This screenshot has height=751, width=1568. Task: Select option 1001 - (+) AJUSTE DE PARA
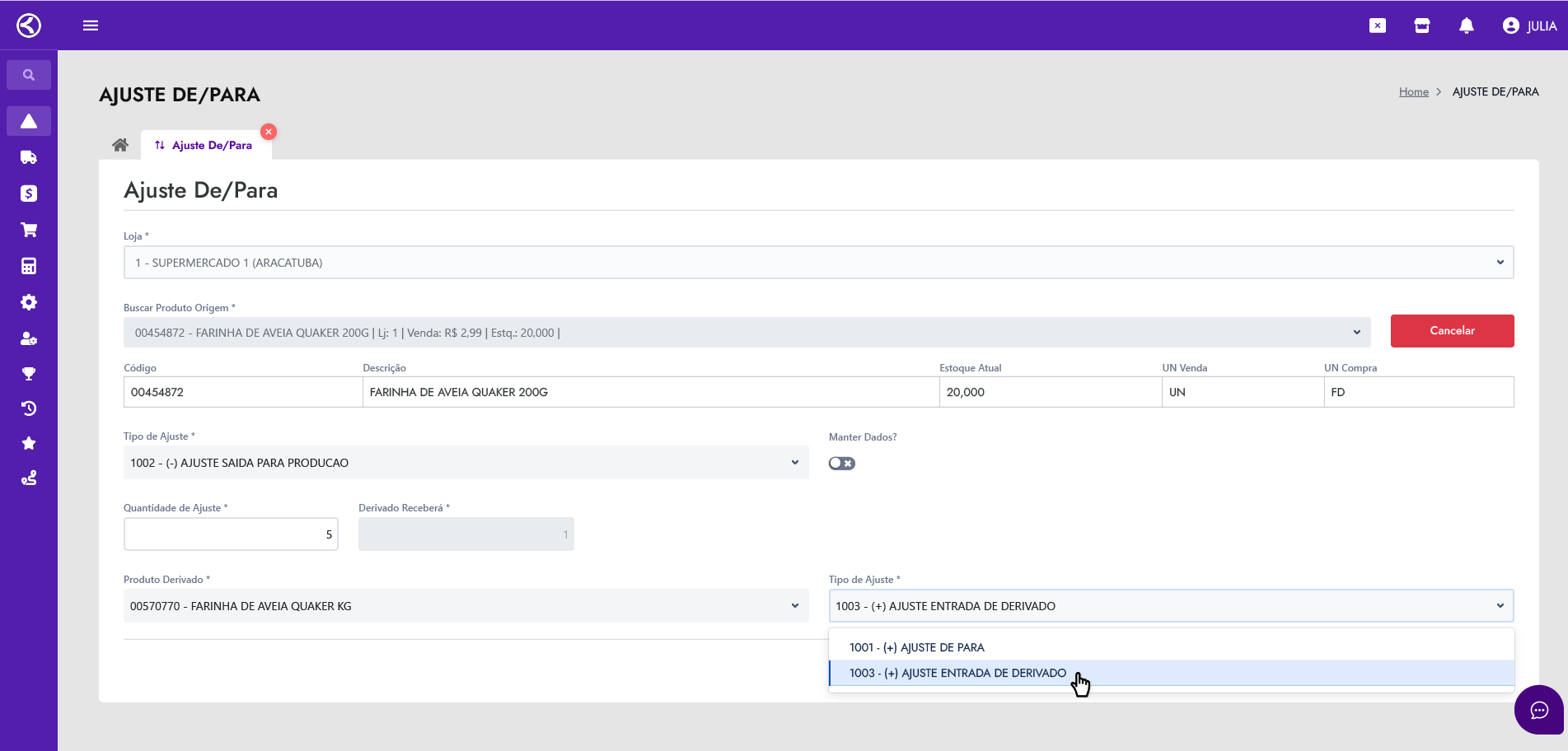[917, 647]
